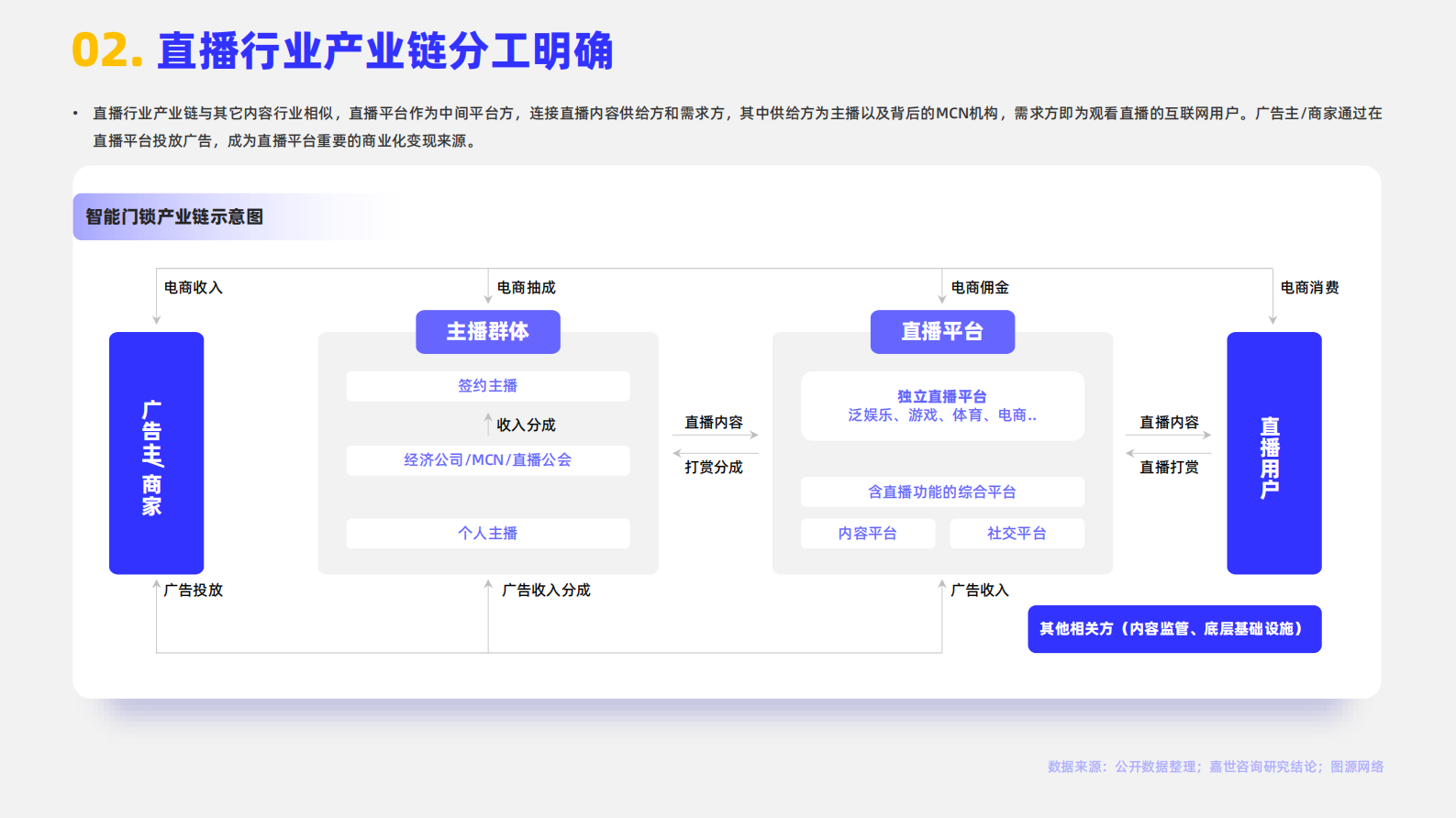Click the 电商消费 label
The width and height of the screenshot is (1456, 818).
[1309, 288]
